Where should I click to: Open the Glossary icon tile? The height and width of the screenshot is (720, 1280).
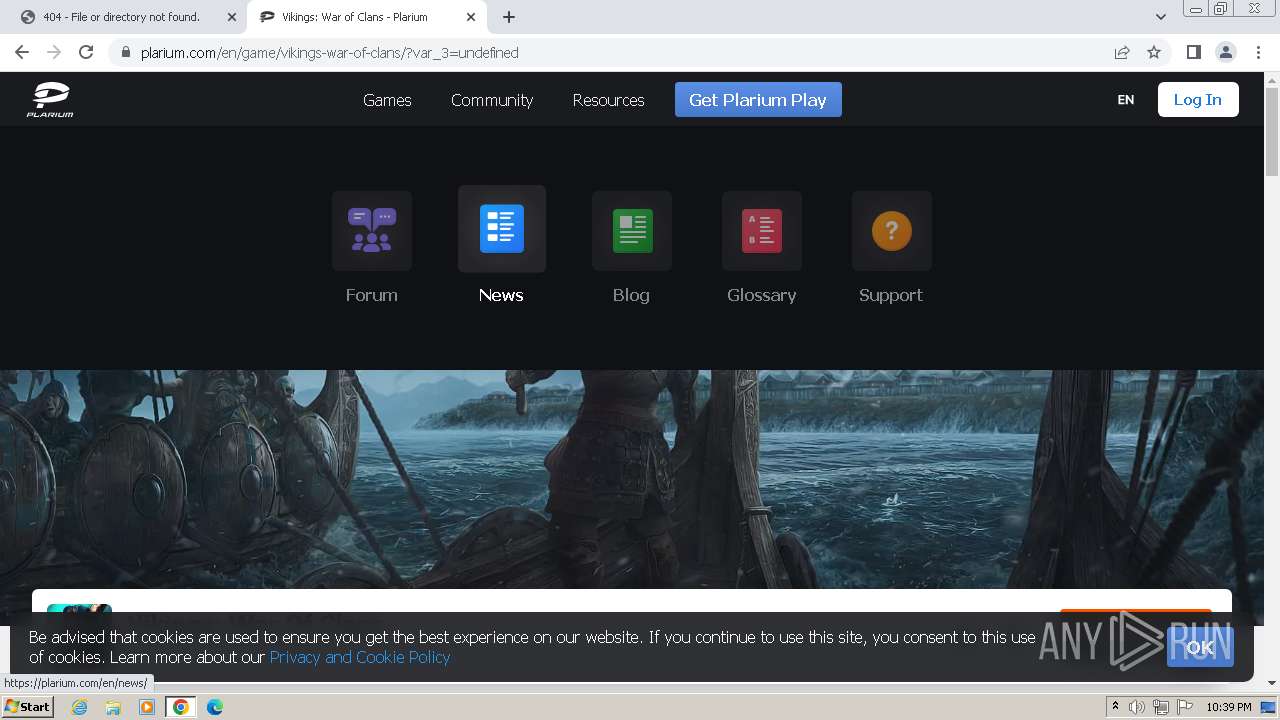[x=762, y=231]
